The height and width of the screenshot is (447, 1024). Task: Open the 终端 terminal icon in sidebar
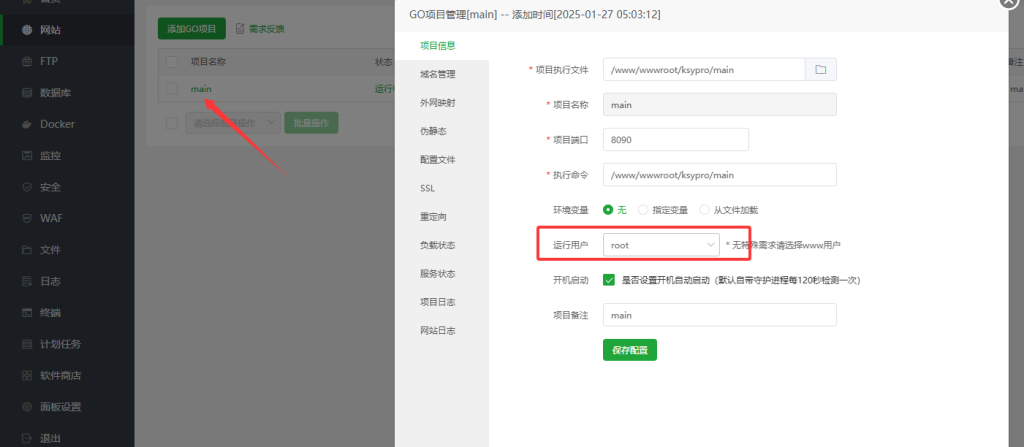28,312
